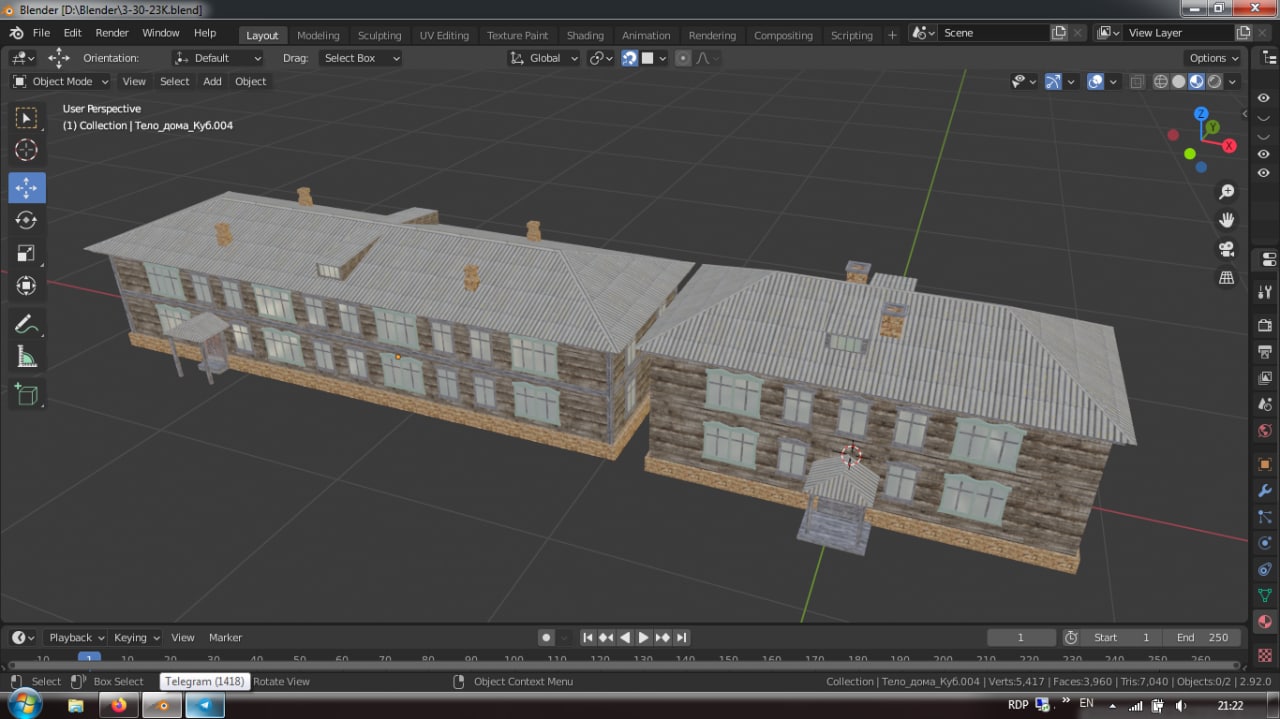Image resolution: width=1280 pixels, height=719 pixels.
Task: Open the Render menu
Action: click(x=112, y=33)
